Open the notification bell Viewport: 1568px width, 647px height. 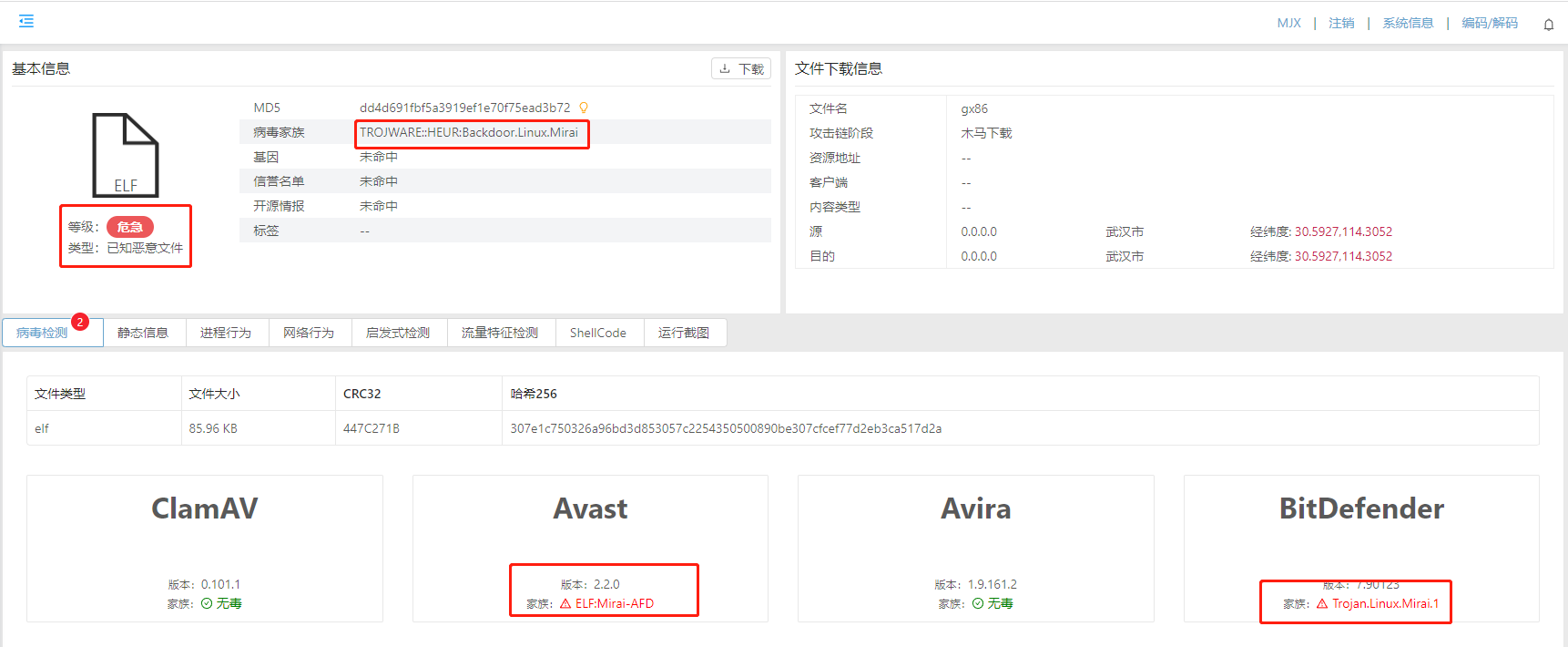click(1548, 25)
